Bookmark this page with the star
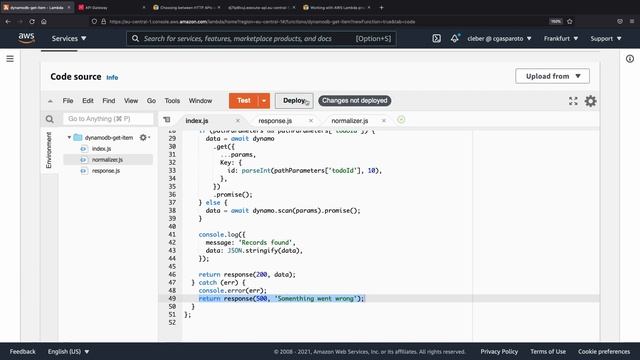Screen dimensions: 640x360 (x=570, y=22)
